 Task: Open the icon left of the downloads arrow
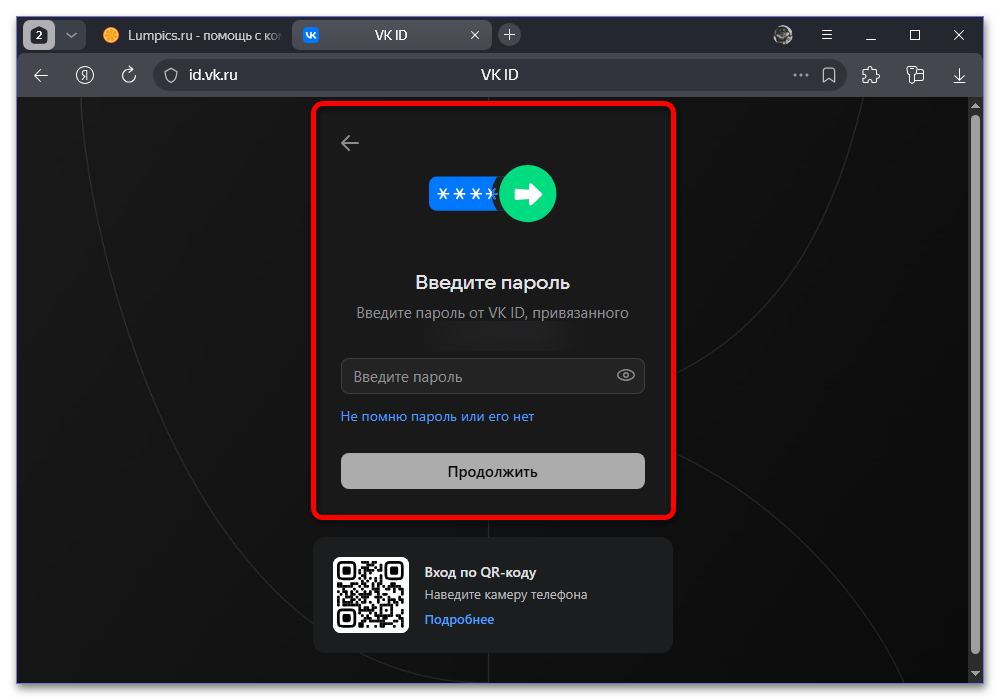915,75
